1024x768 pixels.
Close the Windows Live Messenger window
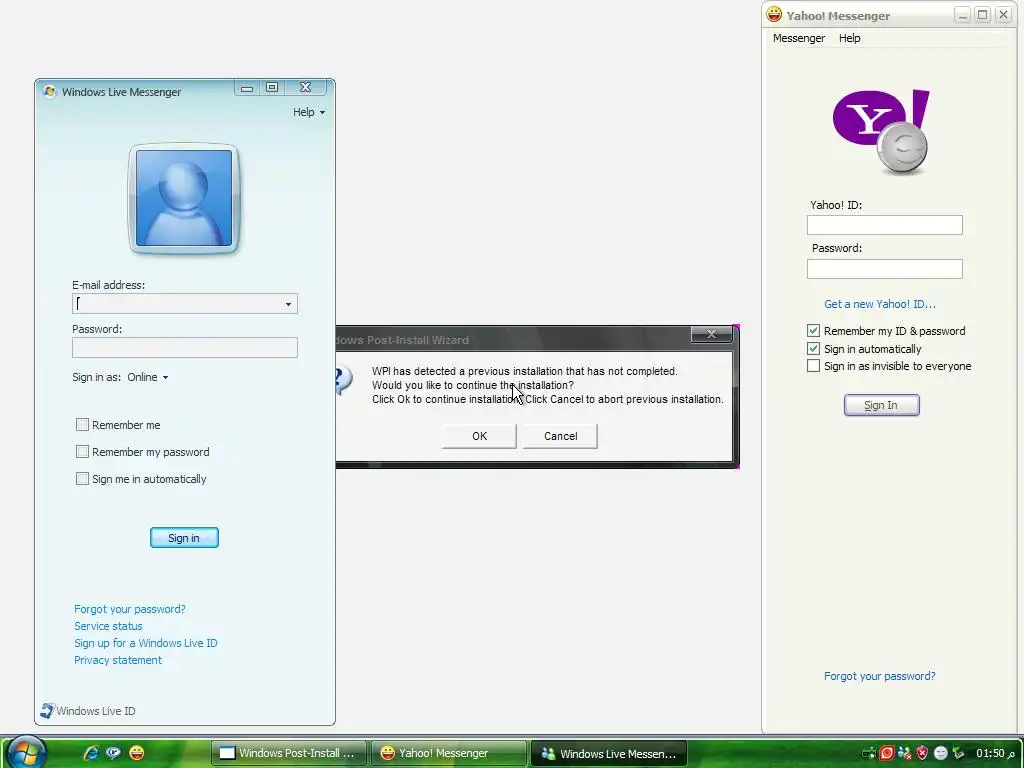(x=305, y=88)
